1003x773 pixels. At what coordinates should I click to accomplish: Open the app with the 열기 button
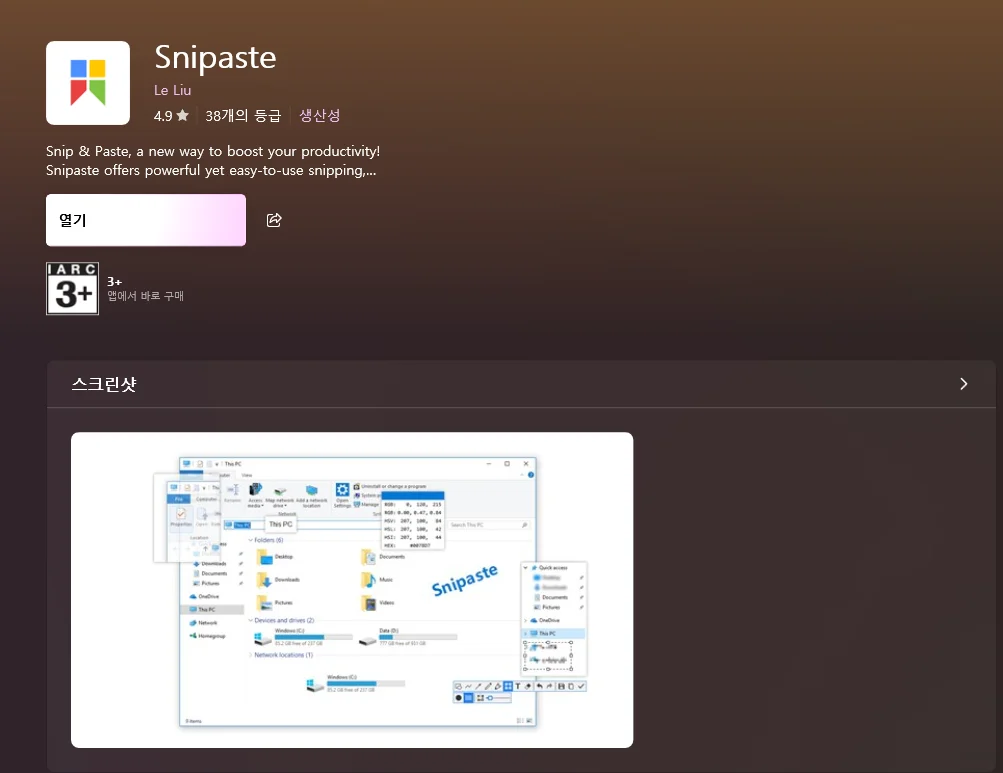[146, 220]
